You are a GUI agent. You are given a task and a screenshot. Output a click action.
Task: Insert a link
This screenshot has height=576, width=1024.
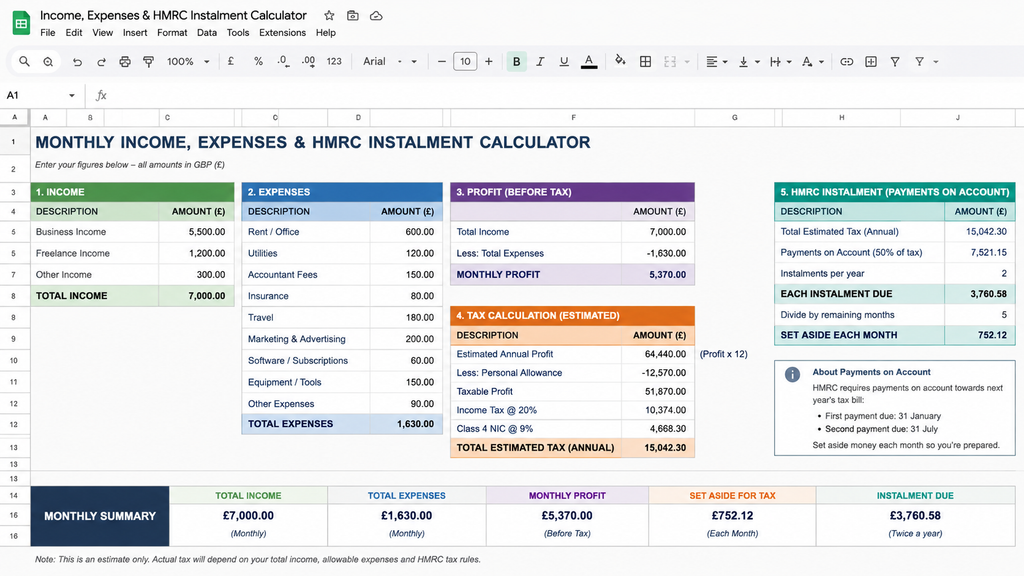tap(846, 61)
